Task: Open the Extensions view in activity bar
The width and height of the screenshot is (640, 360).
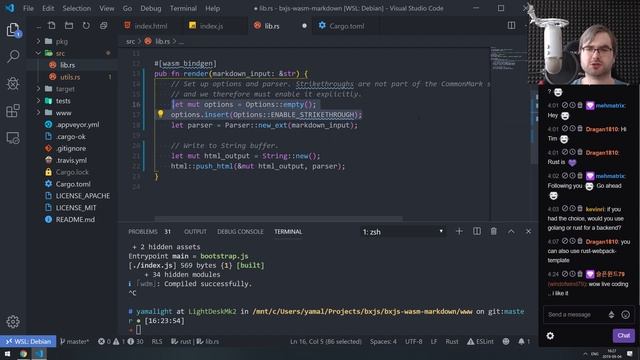Action: [x=13, y=111]
